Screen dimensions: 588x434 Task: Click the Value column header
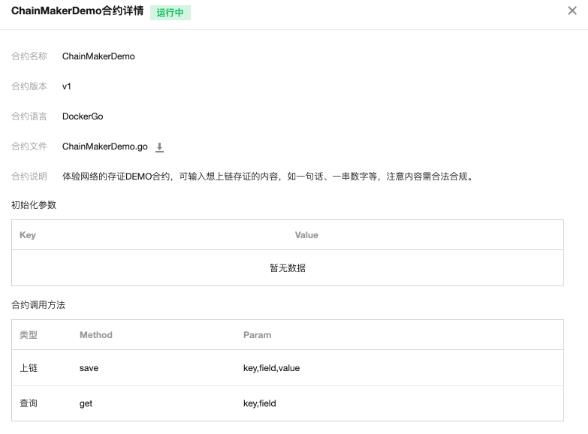[306, 235]
